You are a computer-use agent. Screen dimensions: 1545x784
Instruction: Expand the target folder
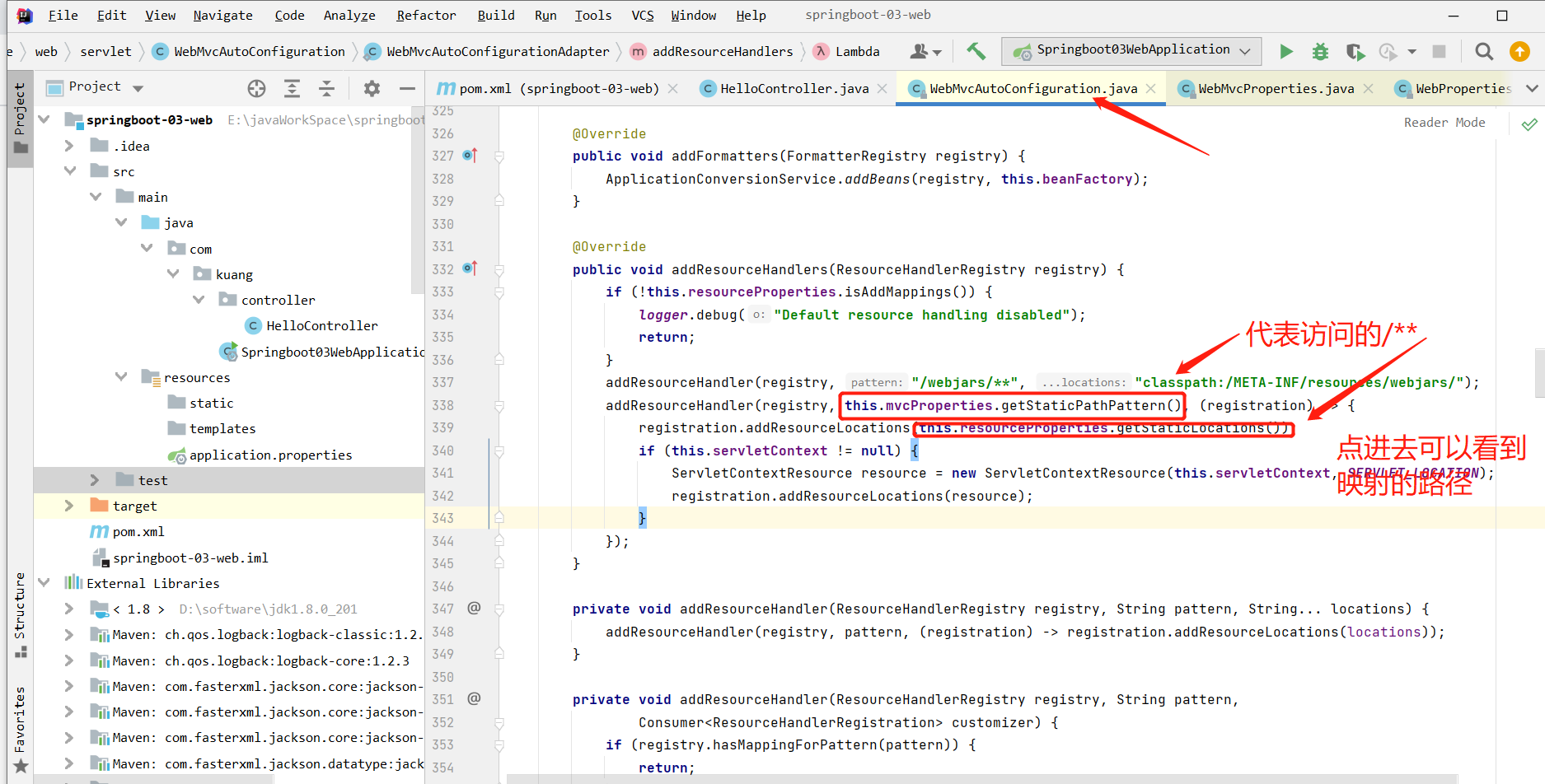70,506
